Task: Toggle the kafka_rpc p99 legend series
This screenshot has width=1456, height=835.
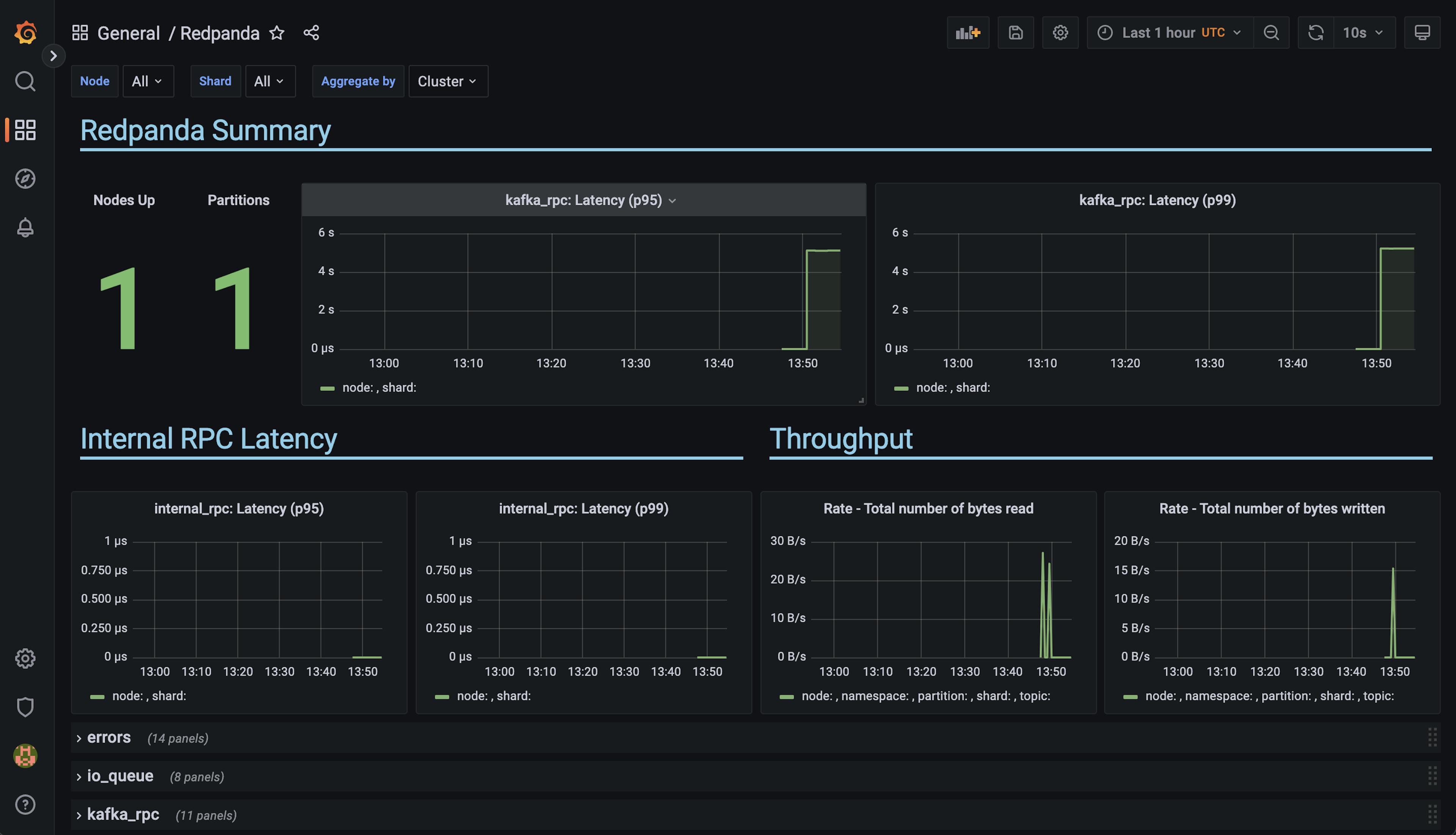Action: coord(953,387)
